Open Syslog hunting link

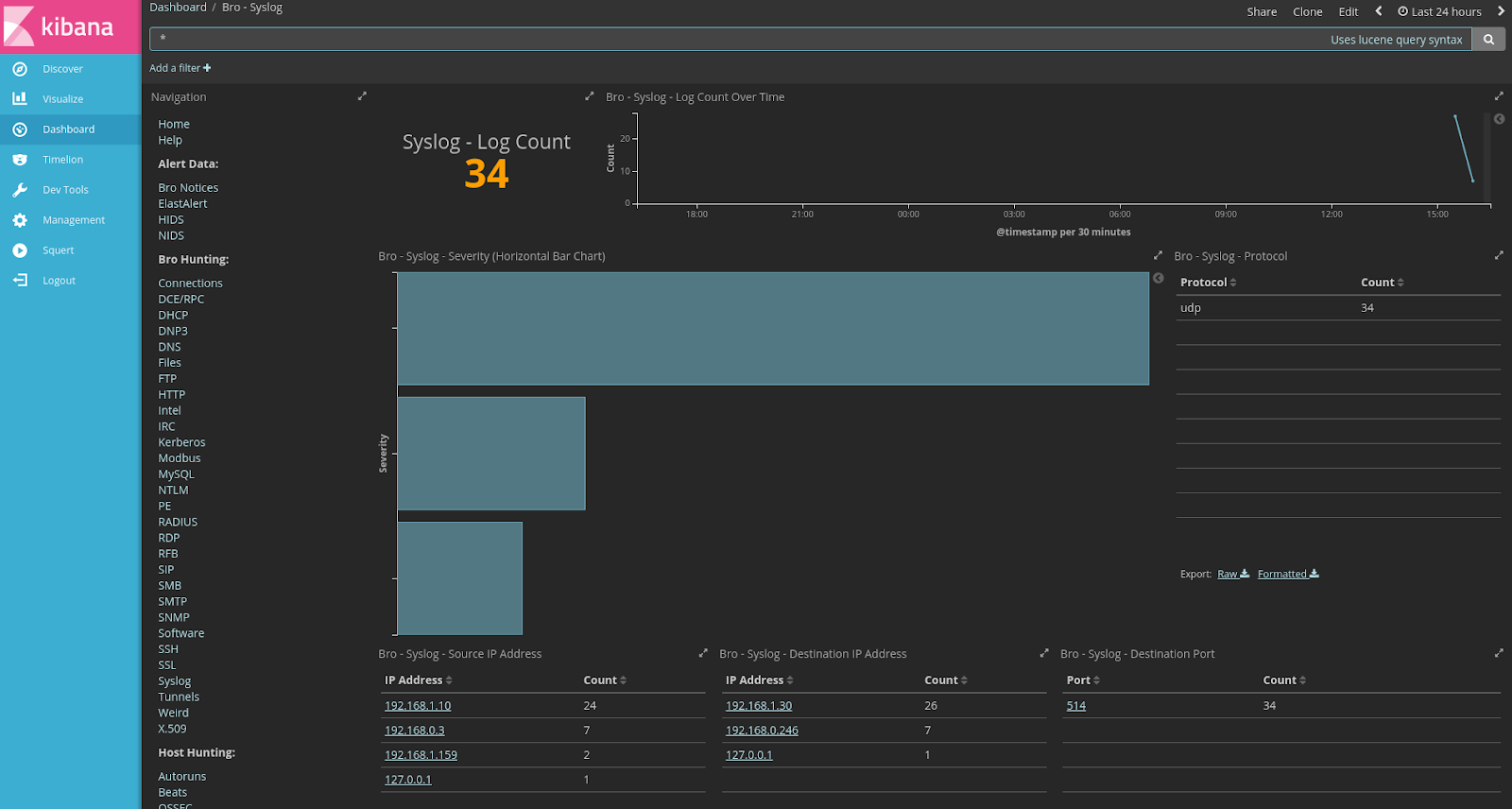pos(175,681)
